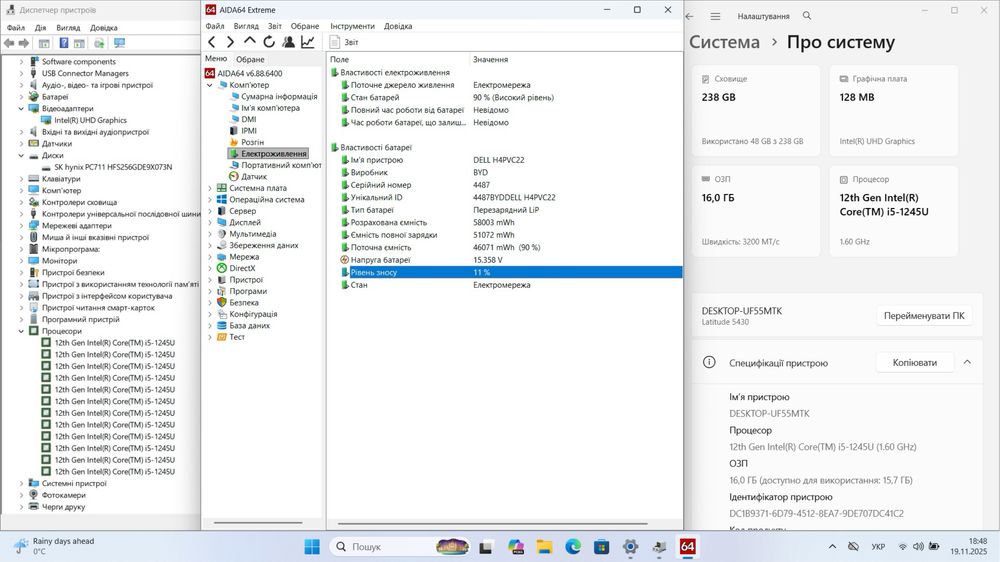This screenshot has height=562, width=1000.
Task: Open AIDA64 Звіт menu
Action: [x=275, y=26]
